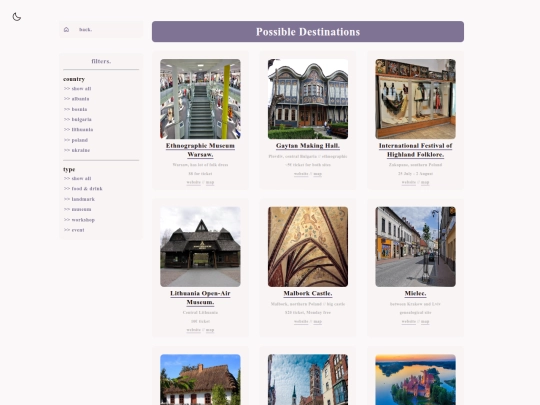The width and height of the screenshot is (540, 405).
Task: Open the Highland Folklore festival photo
Action: pyautogui.click(x=415, y=99)
